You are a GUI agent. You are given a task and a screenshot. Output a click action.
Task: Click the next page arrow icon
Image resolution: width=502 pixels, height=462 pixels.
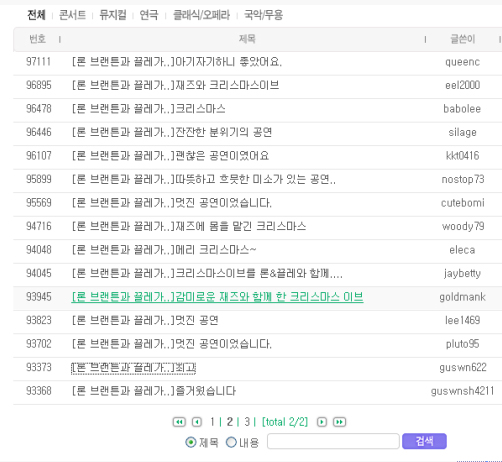(322, 422)
